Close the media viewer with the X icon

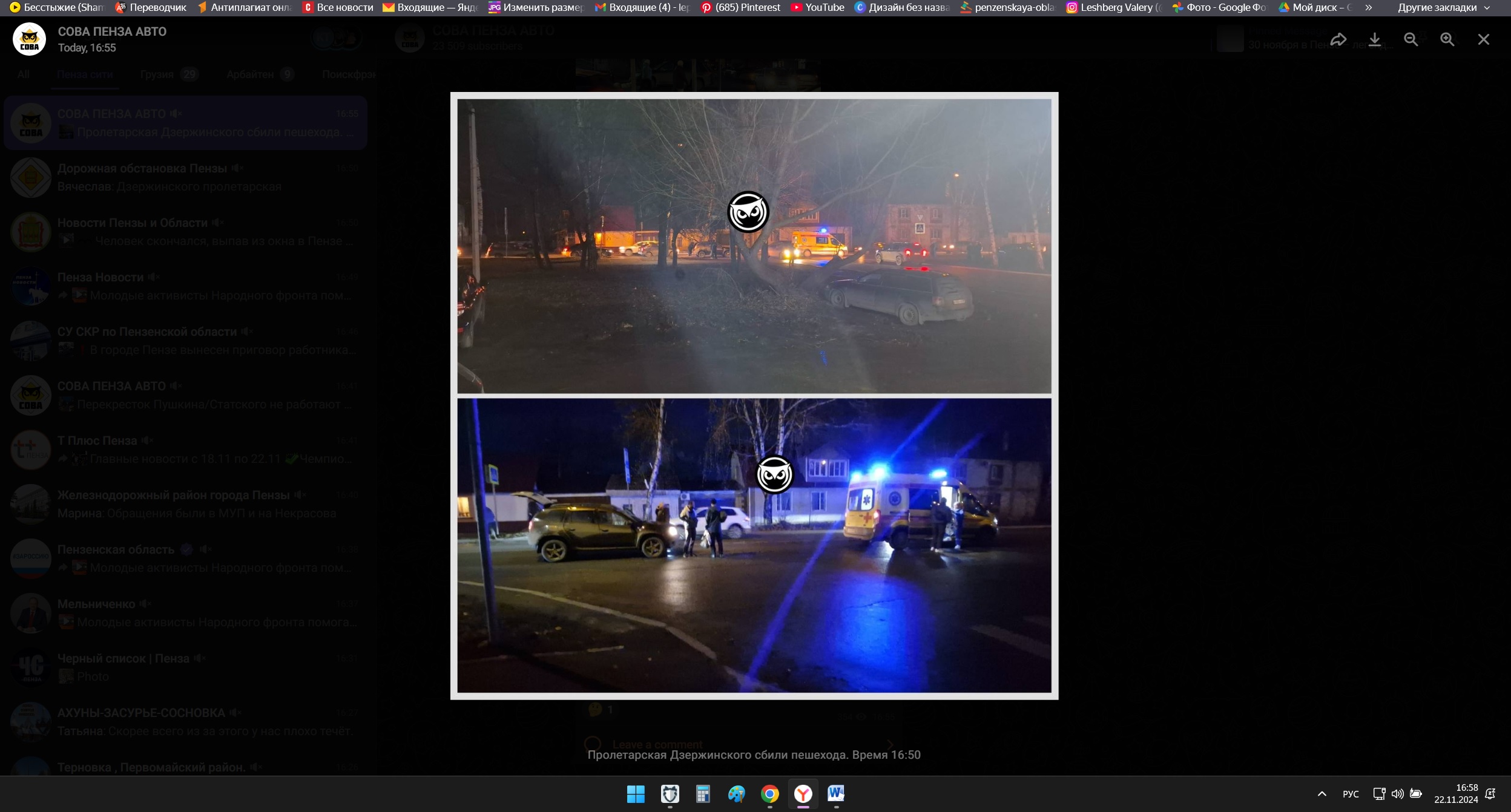coord(1483,39)
